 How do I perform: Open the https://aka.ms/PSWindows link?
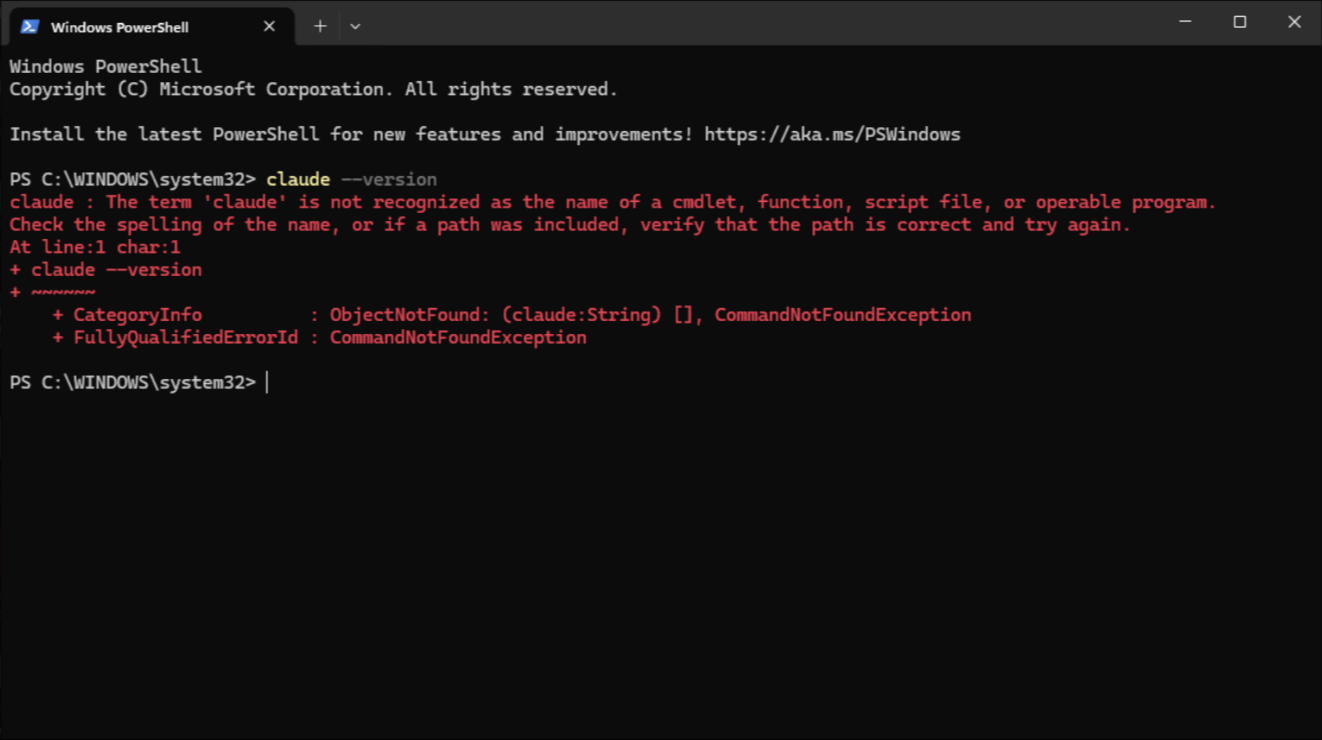832,134
